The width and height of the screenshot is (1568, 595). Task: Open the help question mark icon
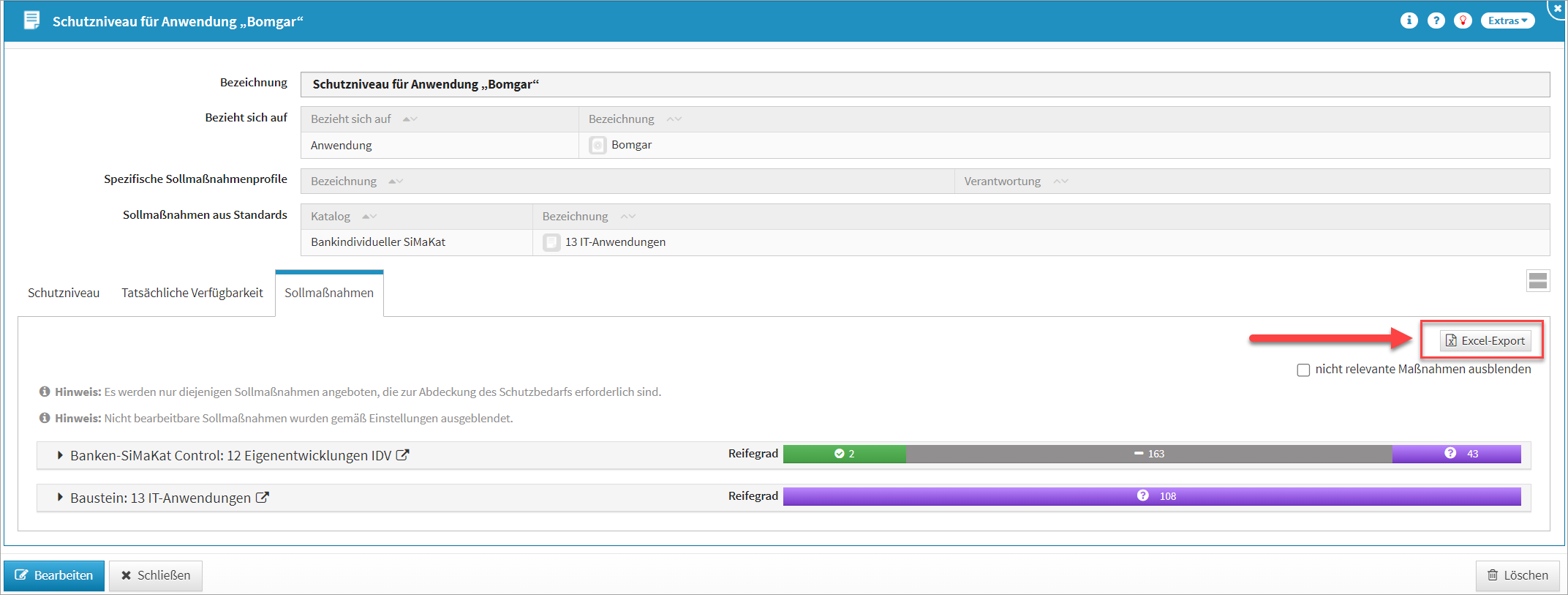tap(1436, 20)
